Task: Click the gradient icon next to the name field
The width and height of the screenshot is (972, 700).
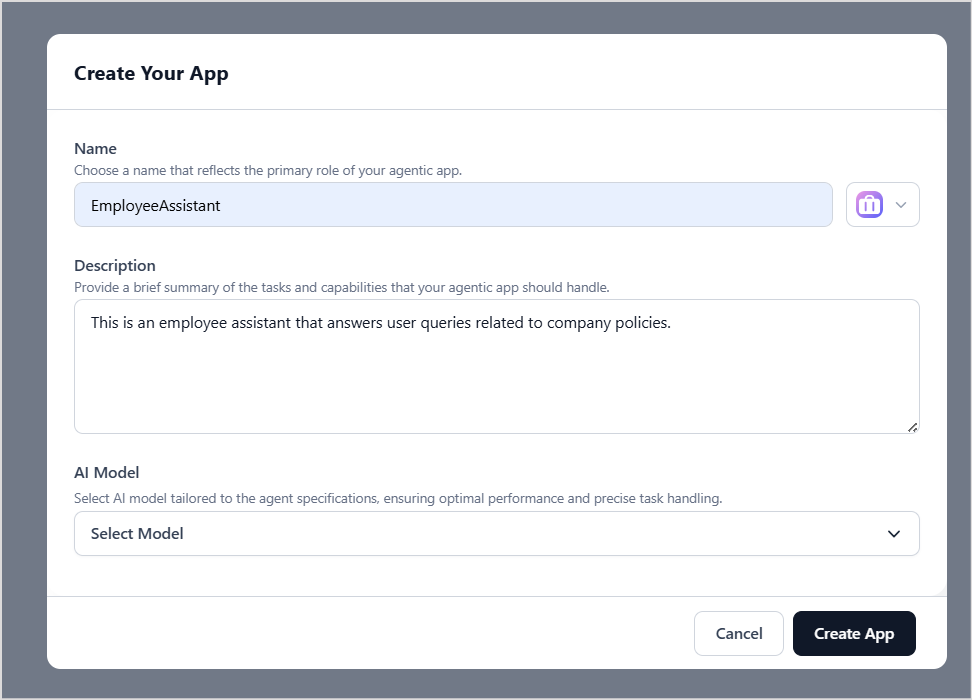Action: [871, 204]
